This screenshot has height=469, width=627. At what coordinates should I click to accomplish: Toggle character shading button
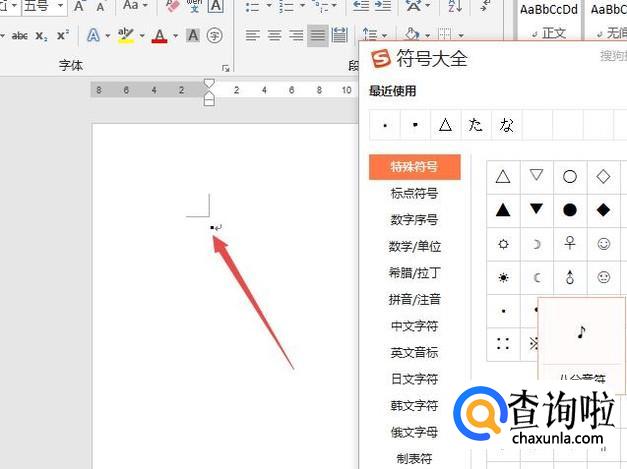(x=193, y=36)
